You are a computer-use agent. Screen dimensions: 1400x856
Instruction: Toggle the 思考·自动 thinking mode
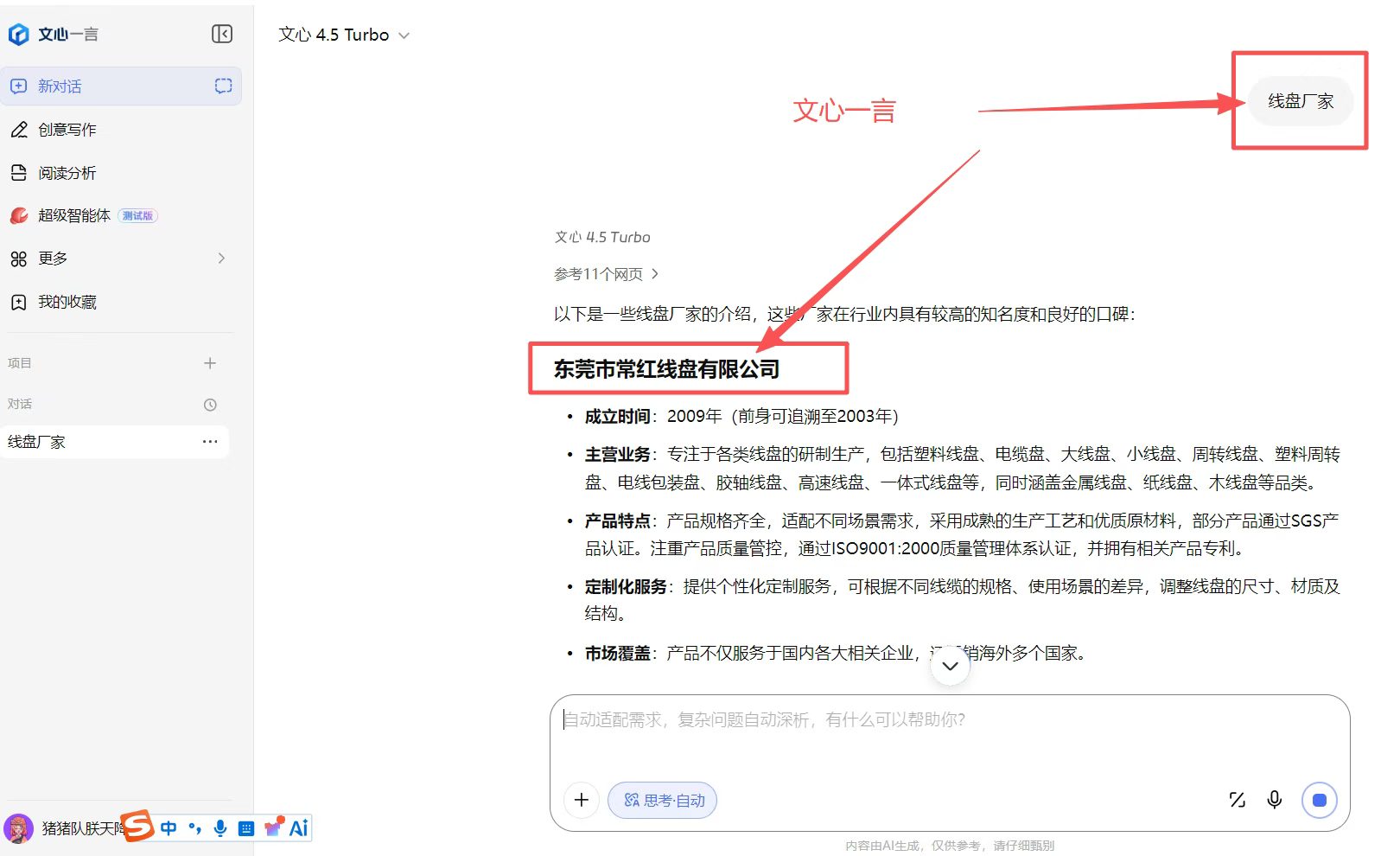(663, 800)
